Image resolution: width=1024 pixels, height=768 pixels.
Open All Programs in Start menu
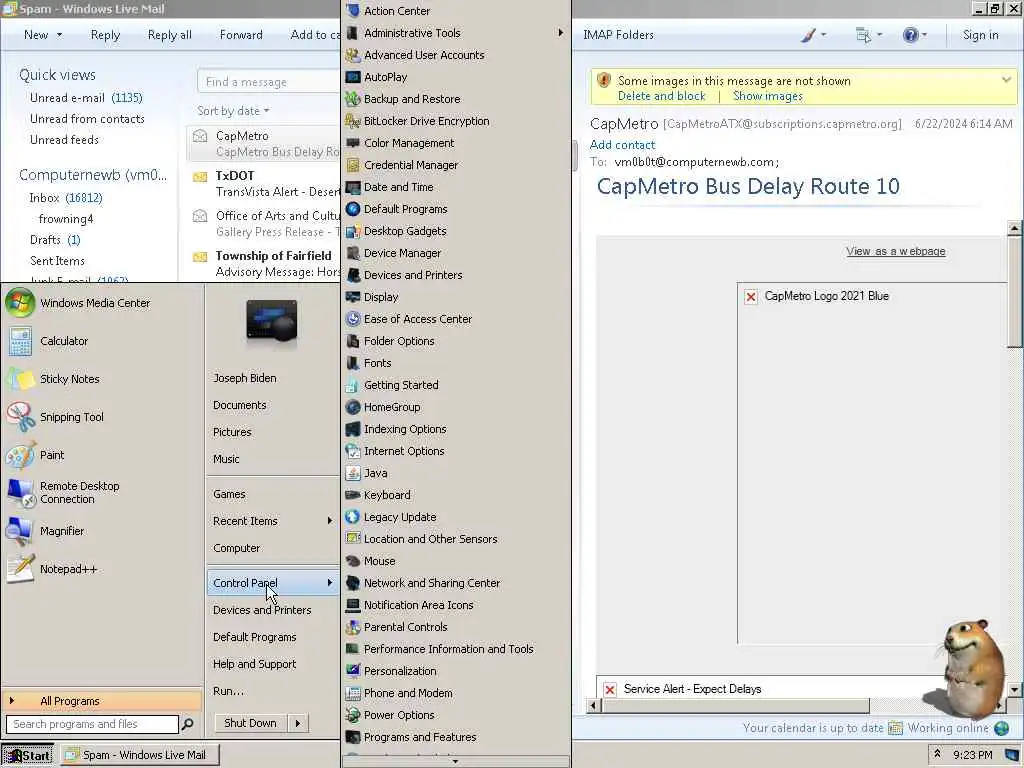pyautogui.click(x=102, y=701)
